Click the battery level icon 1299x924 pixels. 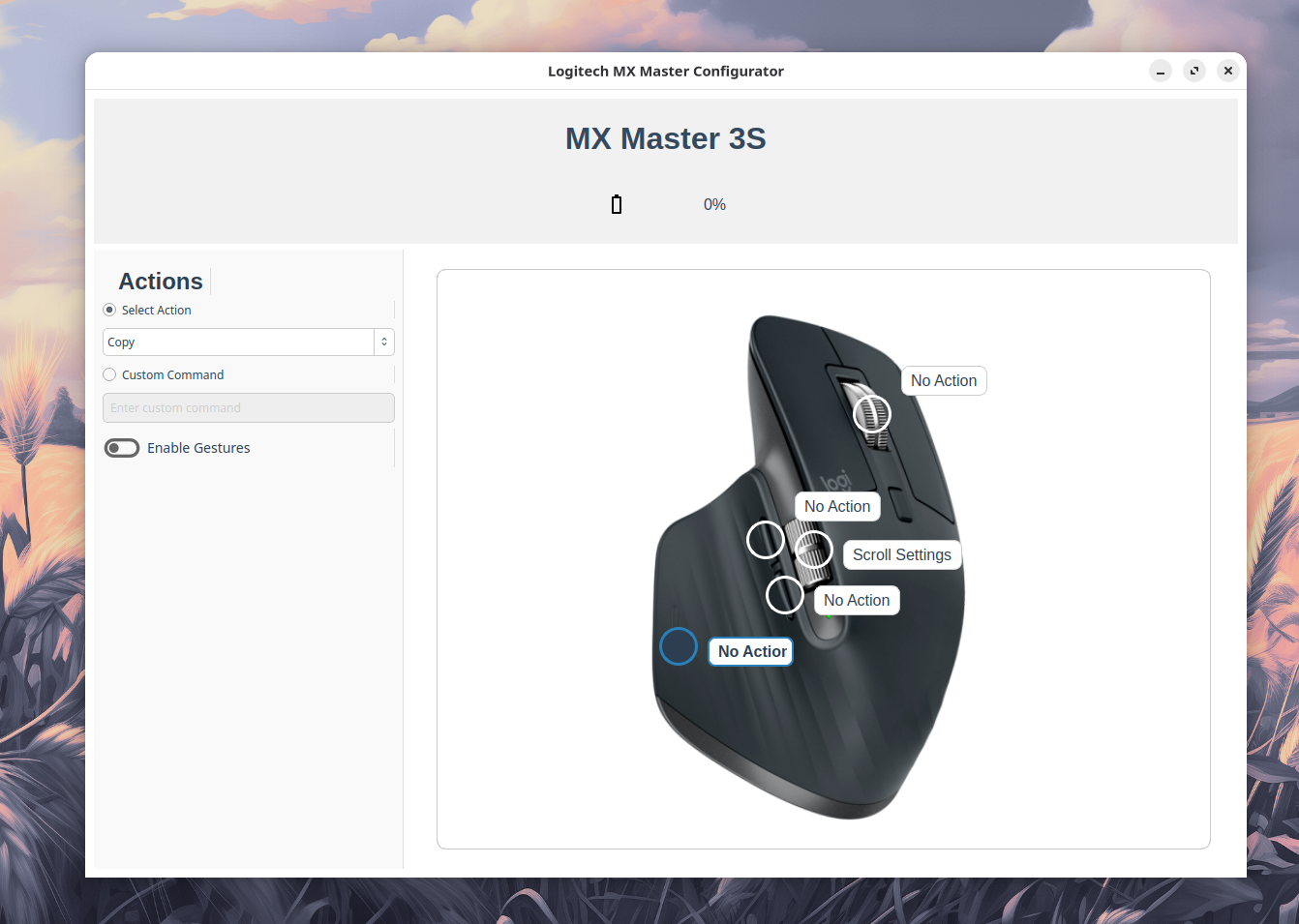[x=617, y=204]
